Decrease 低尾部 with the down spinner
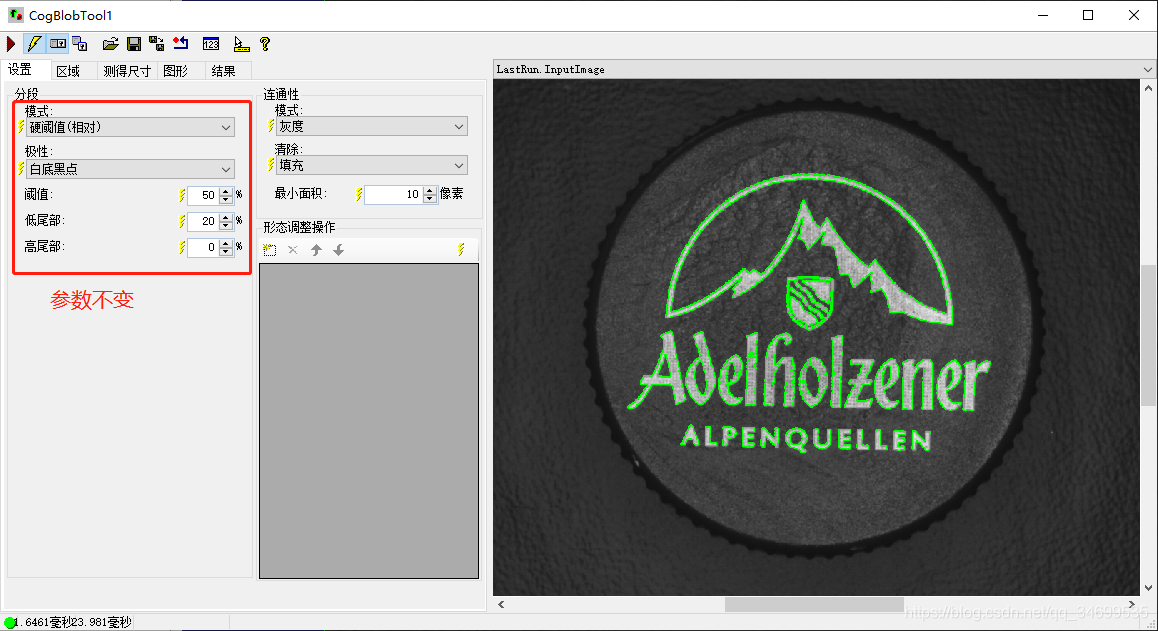This screenshot has height=631, width=1158. (x=226, y=225)
